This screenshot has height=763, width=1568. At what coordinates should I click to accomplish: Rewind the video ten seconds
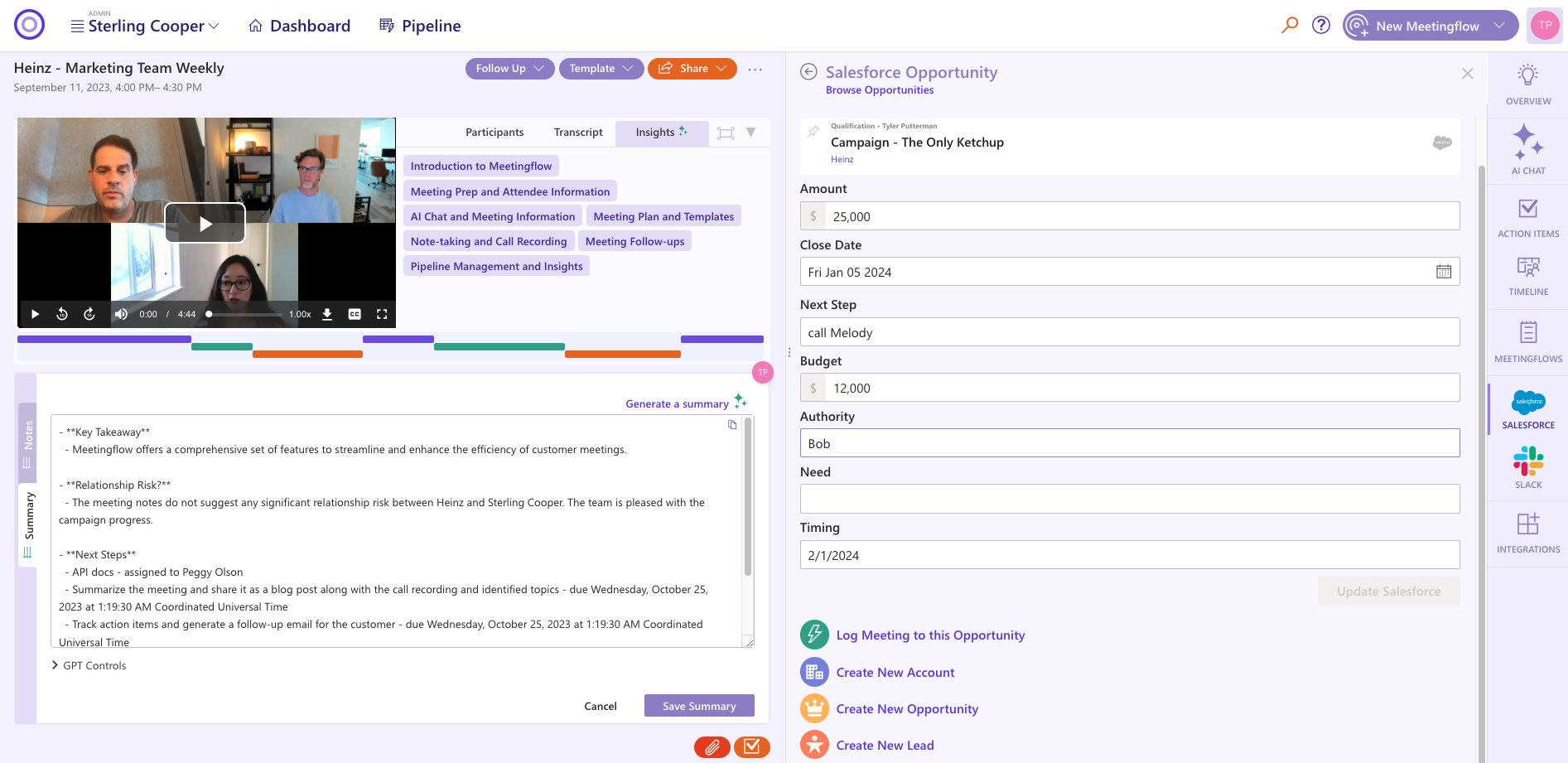click(x=62, y=314)
